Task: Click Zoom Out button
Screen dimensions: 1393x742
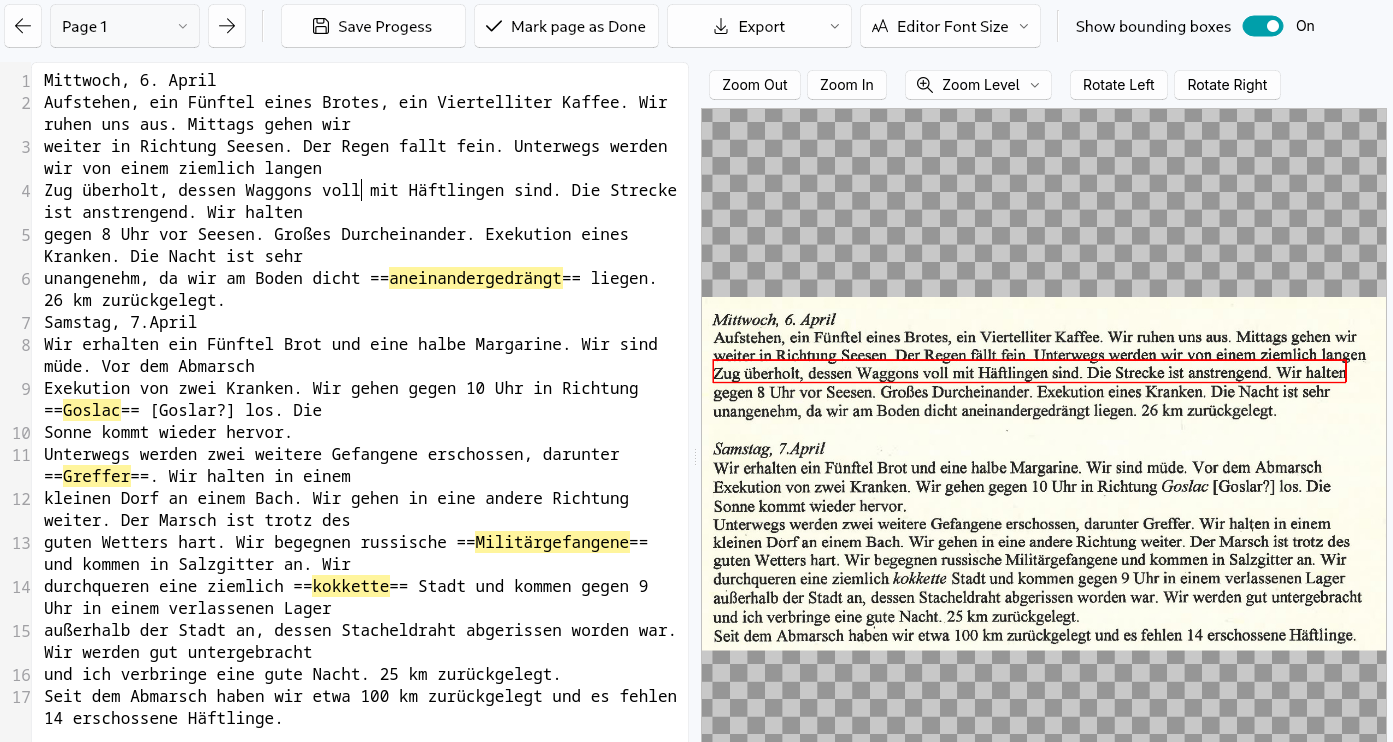Action: click(x=755, y=85)
